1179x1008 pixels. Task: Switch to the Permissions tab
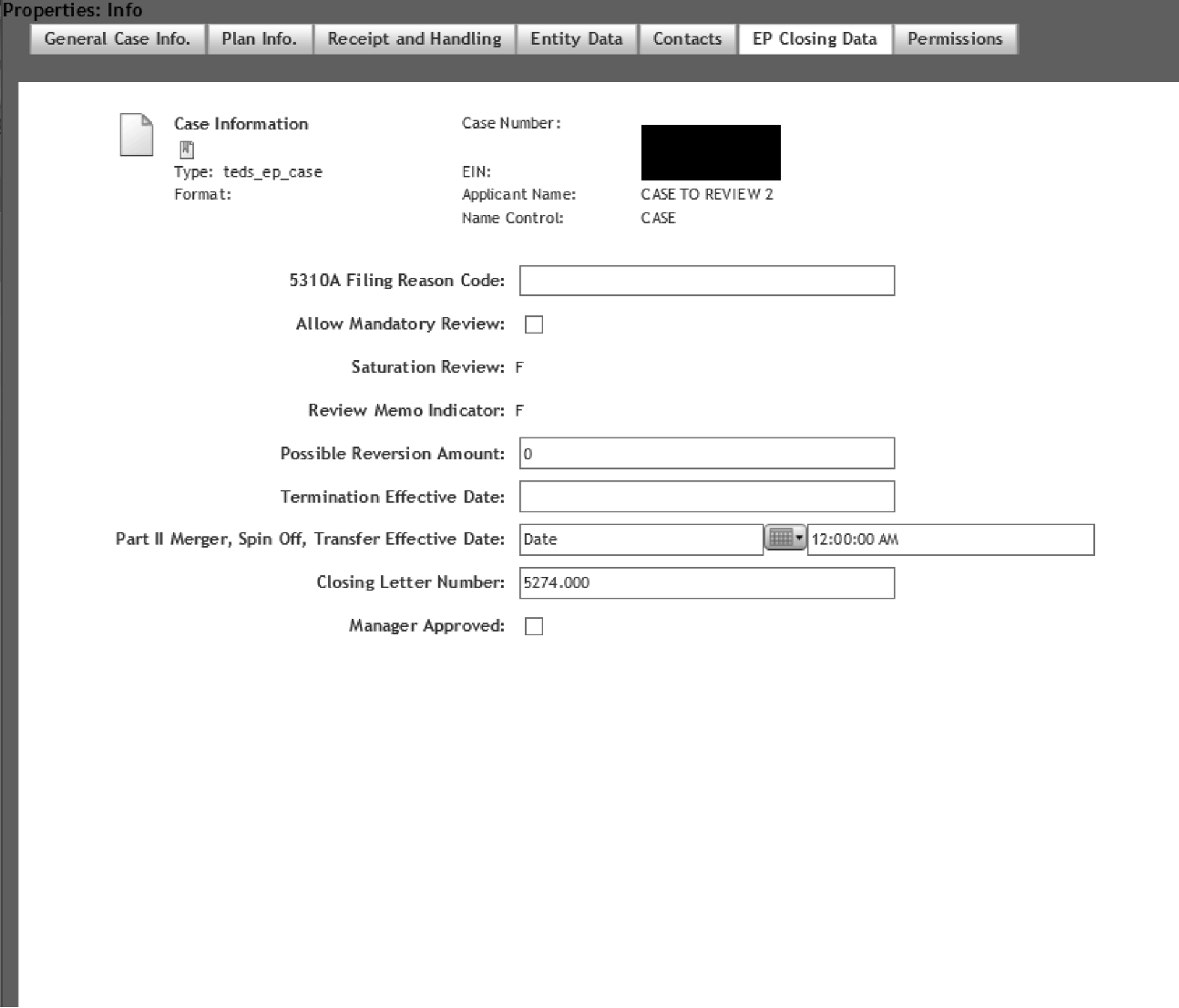tap(955, 39)
